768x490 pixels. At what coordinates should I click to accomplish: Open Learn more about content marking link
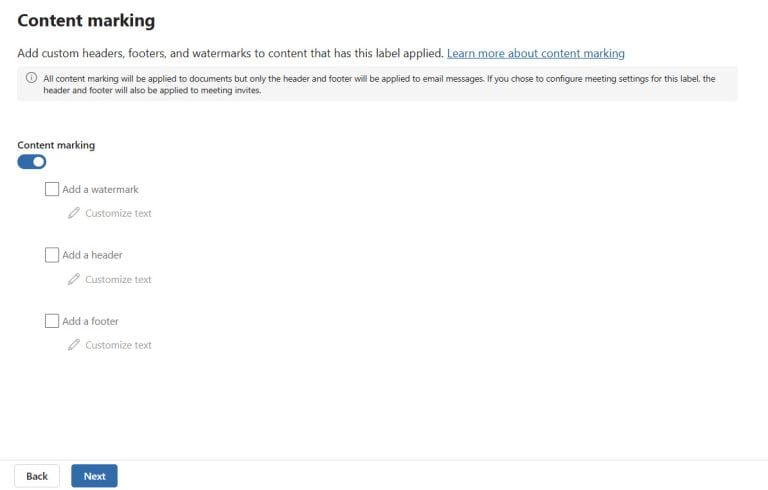(535, 53)
